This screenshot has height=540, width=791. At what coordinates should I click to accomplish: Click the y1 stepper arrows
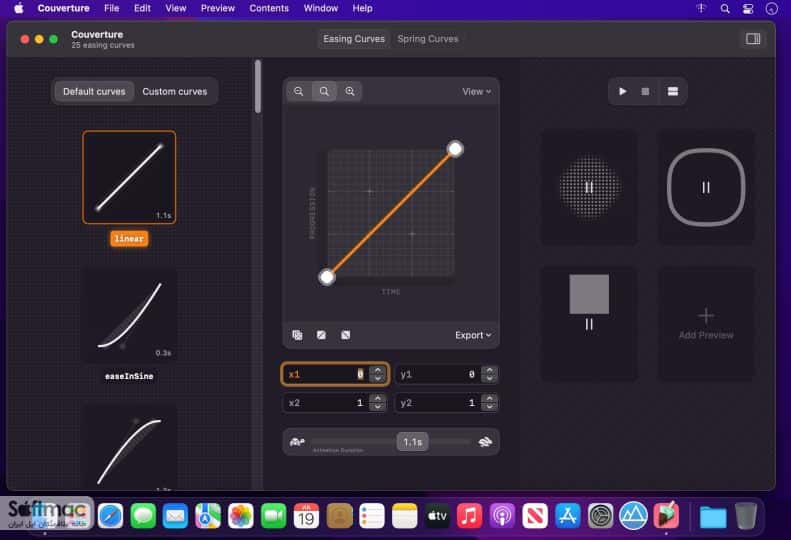click(x=489, y=374)
